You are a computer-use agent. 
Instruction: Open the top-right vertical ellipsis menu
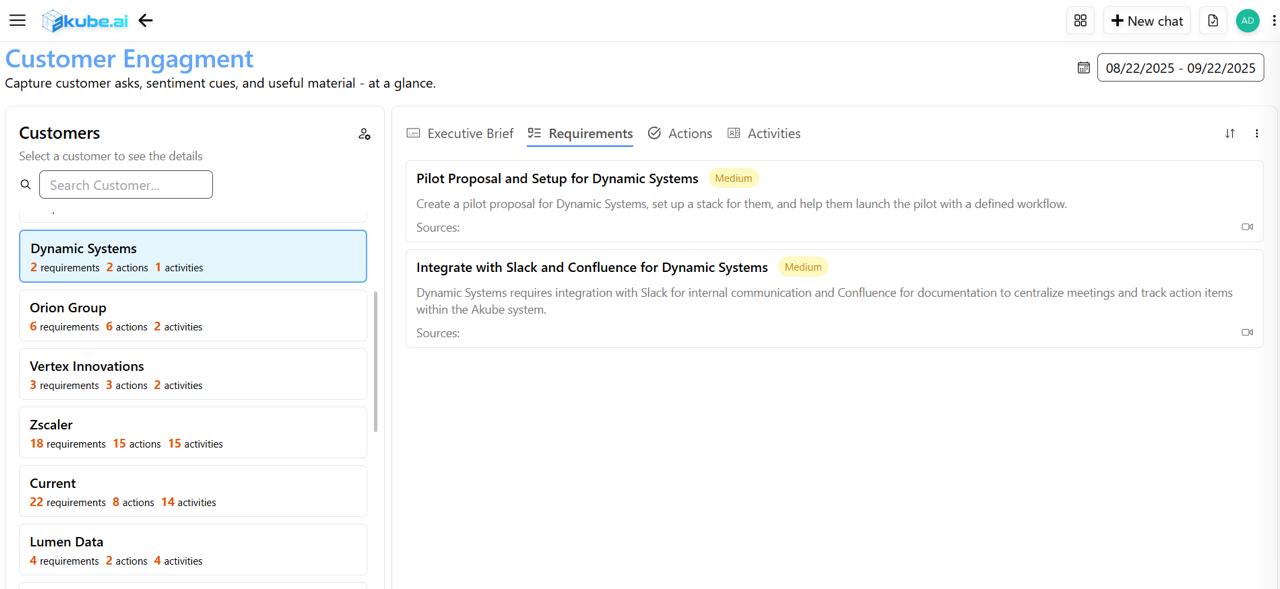[1273, 20]
